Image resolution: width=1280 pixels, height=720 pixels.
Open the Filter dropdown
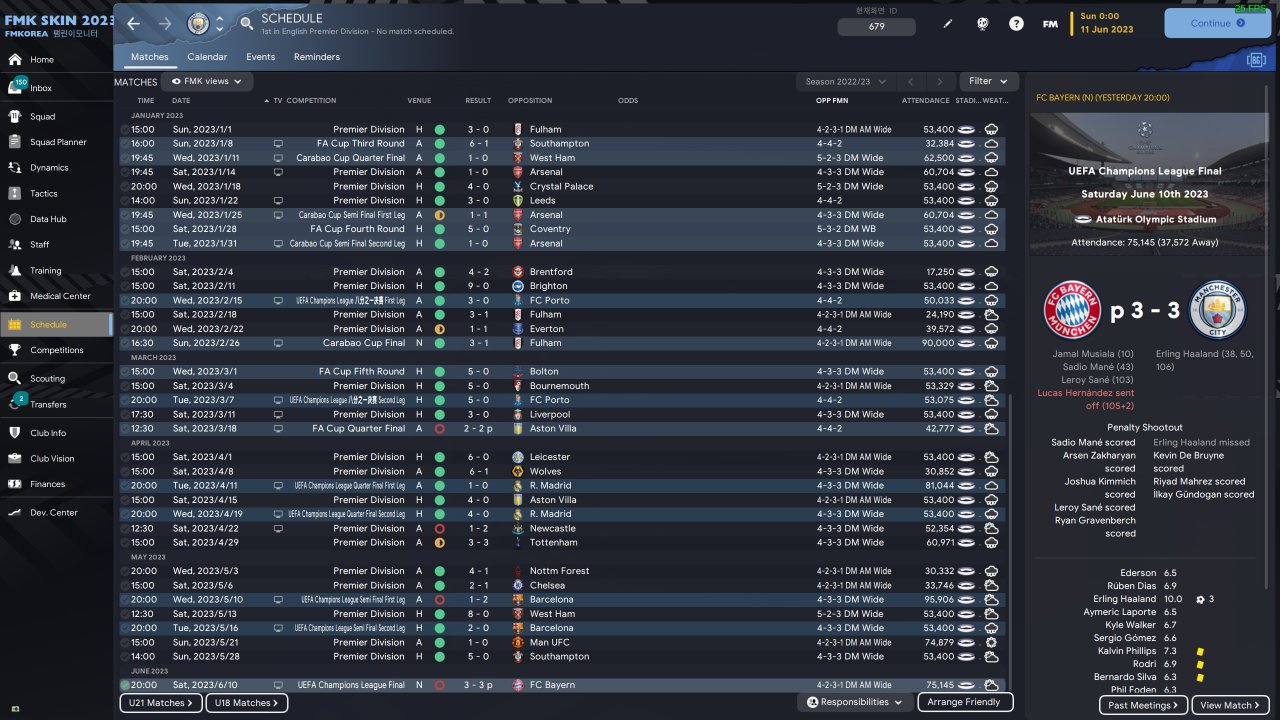(x=988, y=81)
